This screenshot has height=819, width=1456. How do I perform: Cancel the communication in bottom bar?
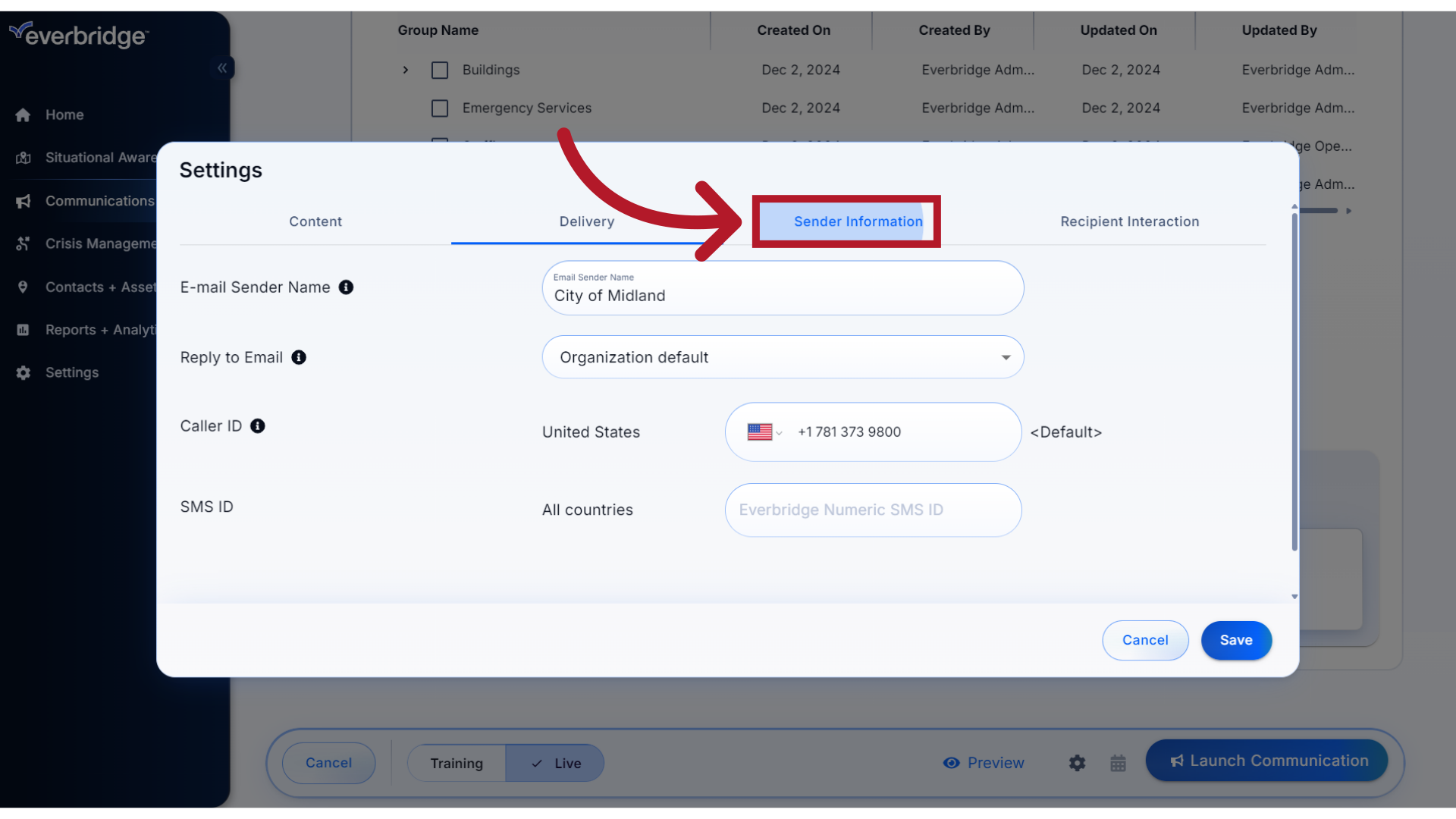point(328,763)
